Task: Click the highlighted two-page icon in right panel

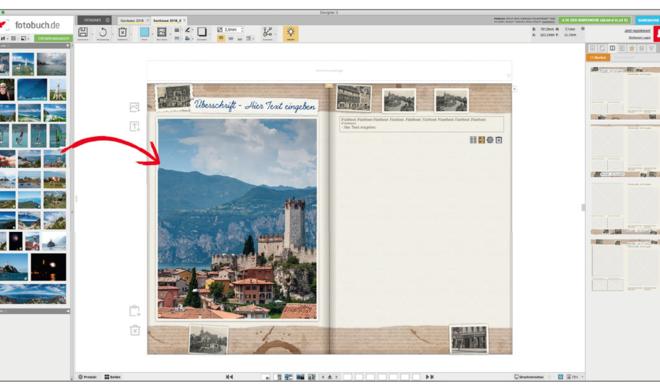Action: pos(612,48)
